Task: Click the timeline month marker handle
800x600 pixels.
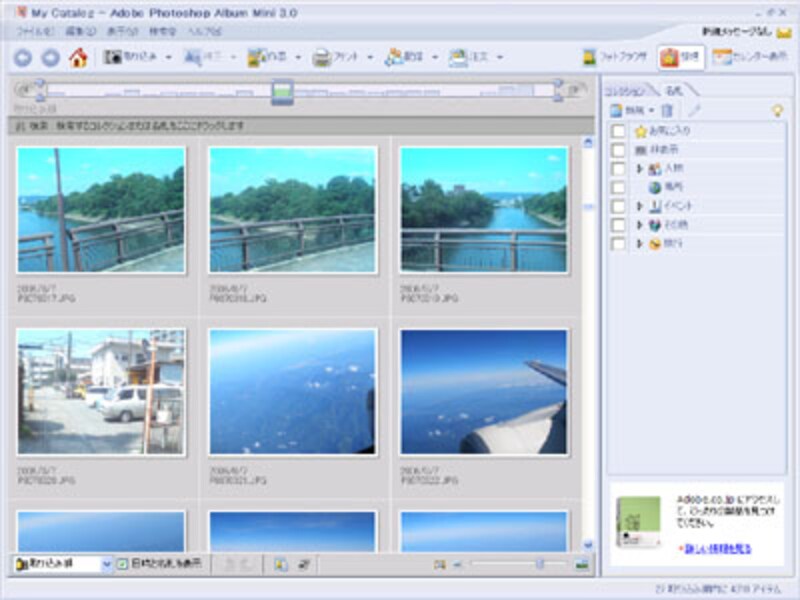Action: (282, 92)
